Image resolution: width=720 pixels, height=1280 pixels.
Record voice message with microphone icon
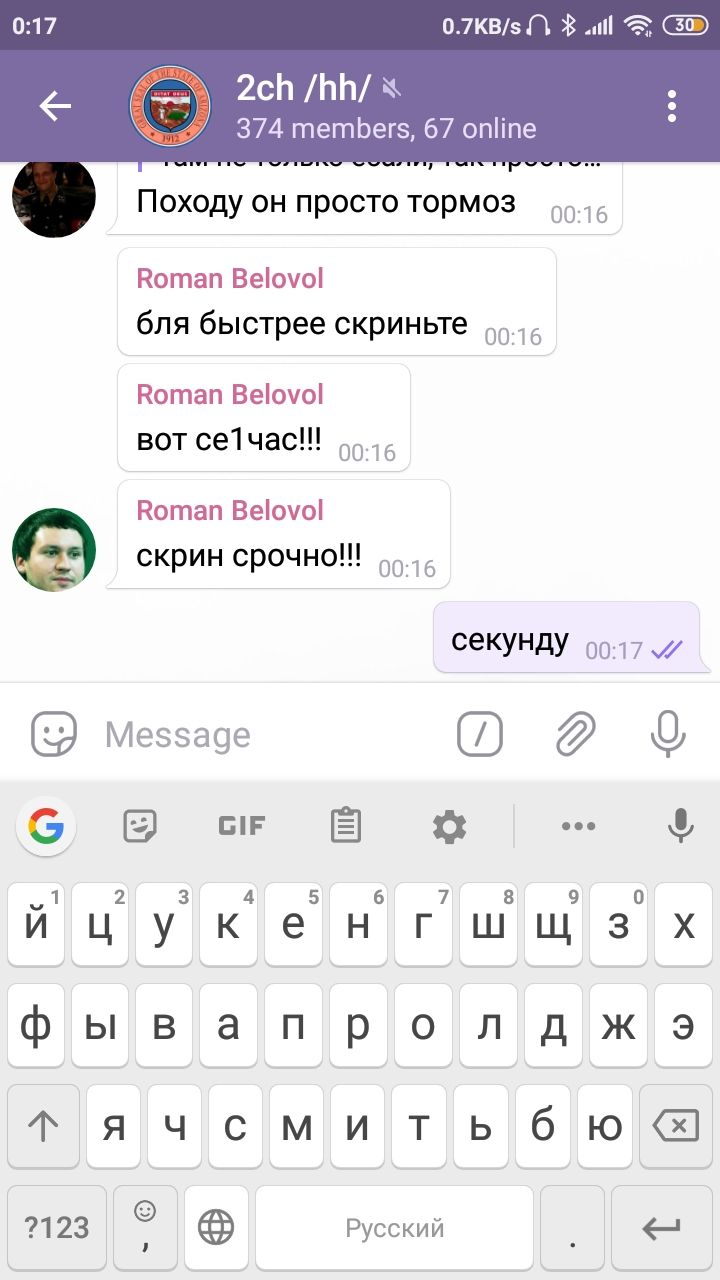click(667, 735)
